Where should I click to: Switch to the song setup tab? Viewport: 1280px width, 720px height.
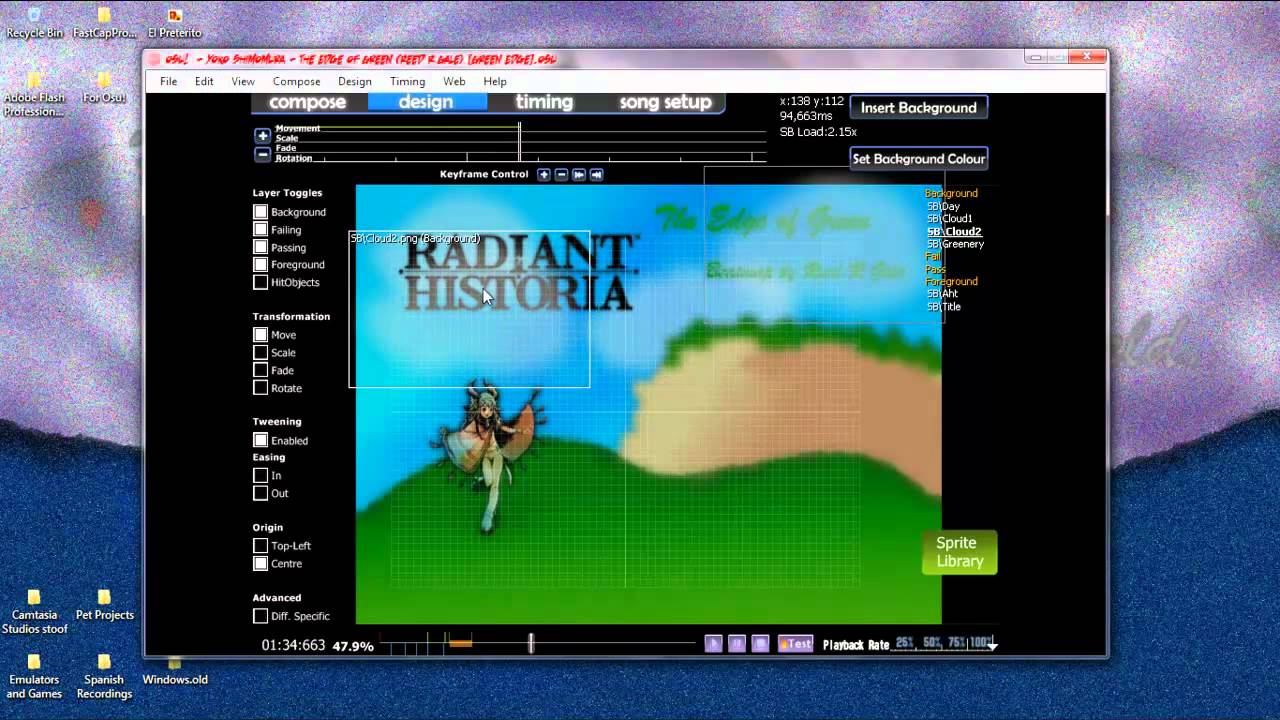tap(665, 102)
